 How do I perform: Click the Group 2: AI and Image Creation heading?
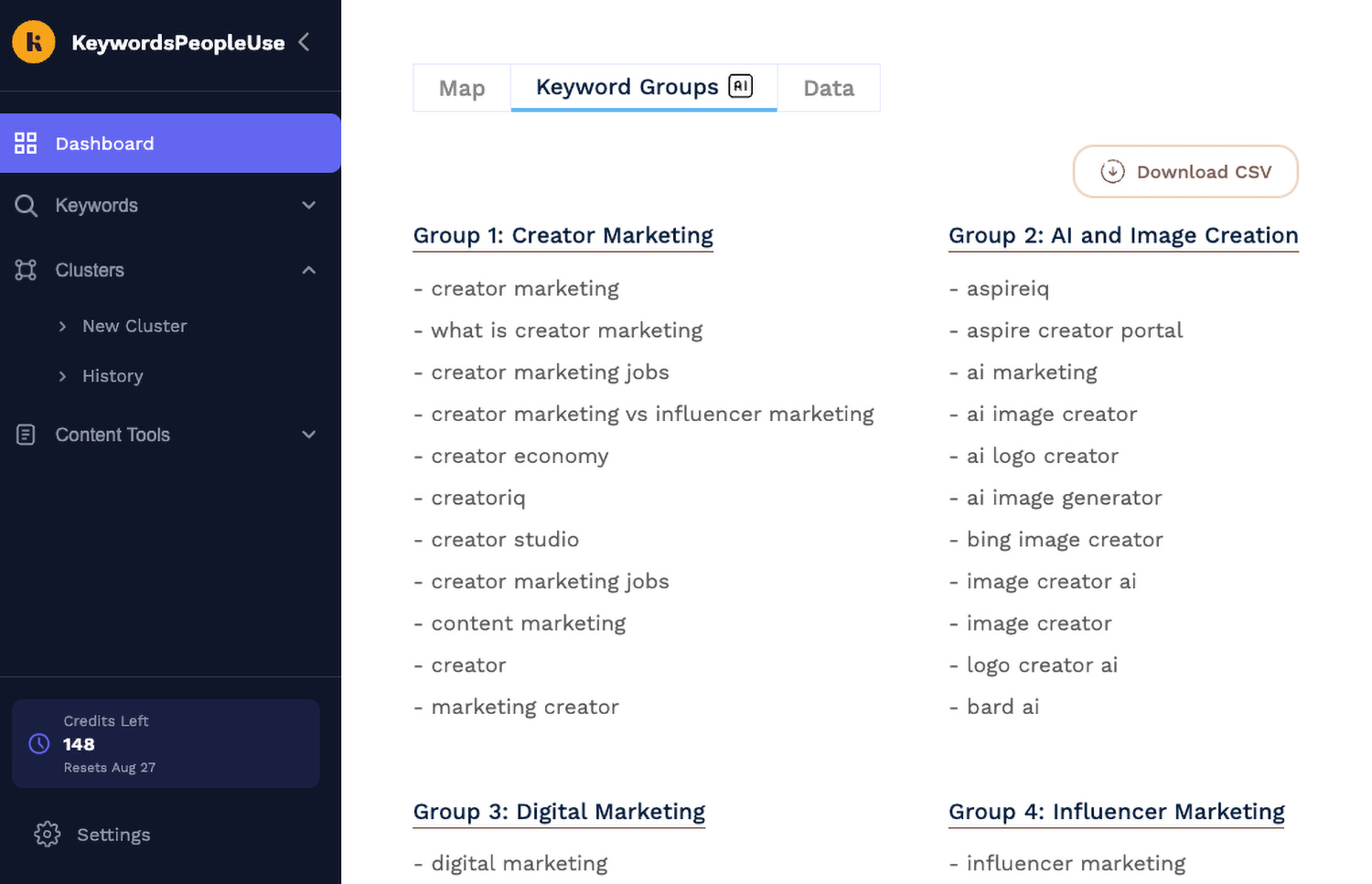coord(1123,235)
